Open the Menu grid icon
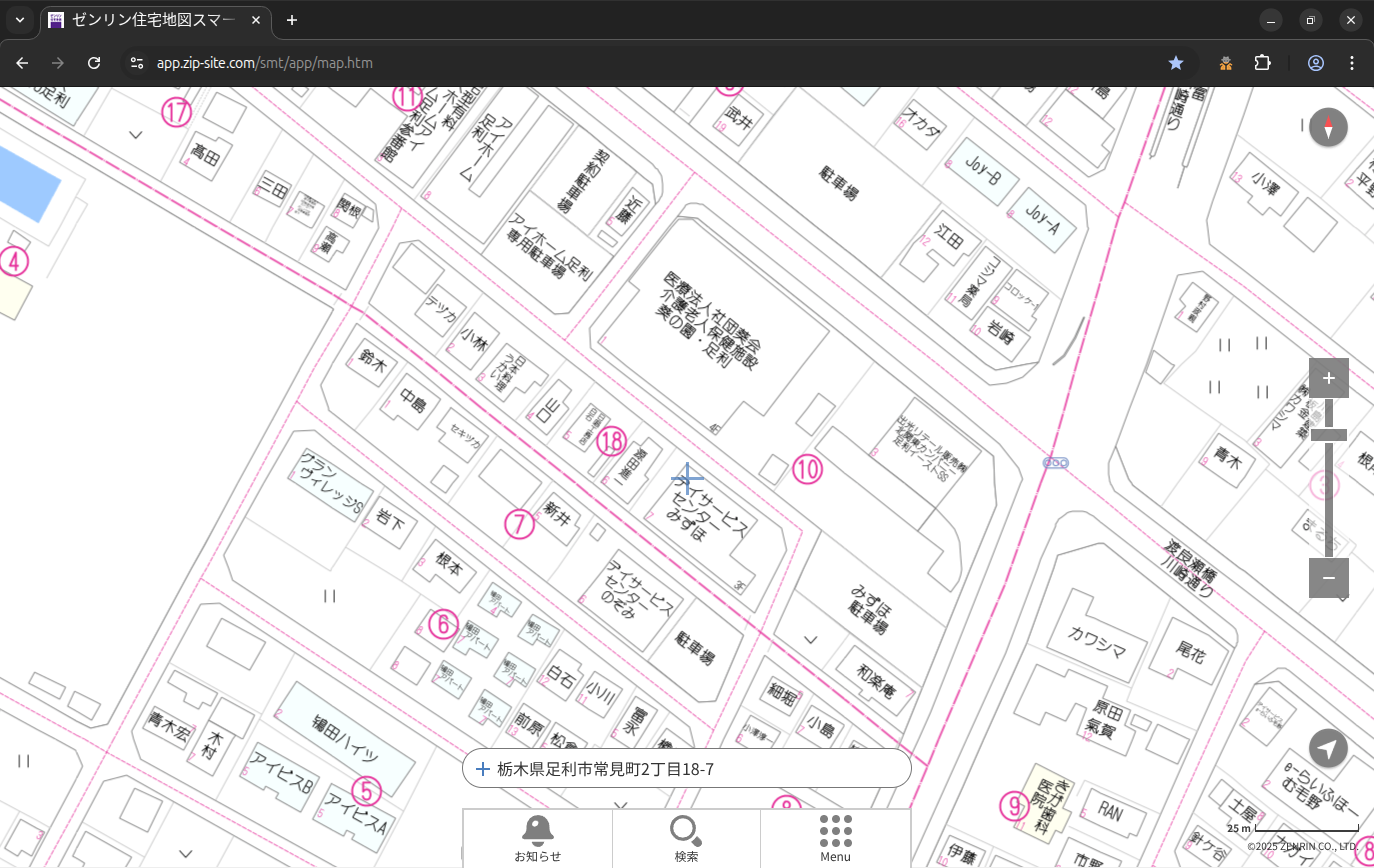The image size is (1374, 868). pos(835,838)
